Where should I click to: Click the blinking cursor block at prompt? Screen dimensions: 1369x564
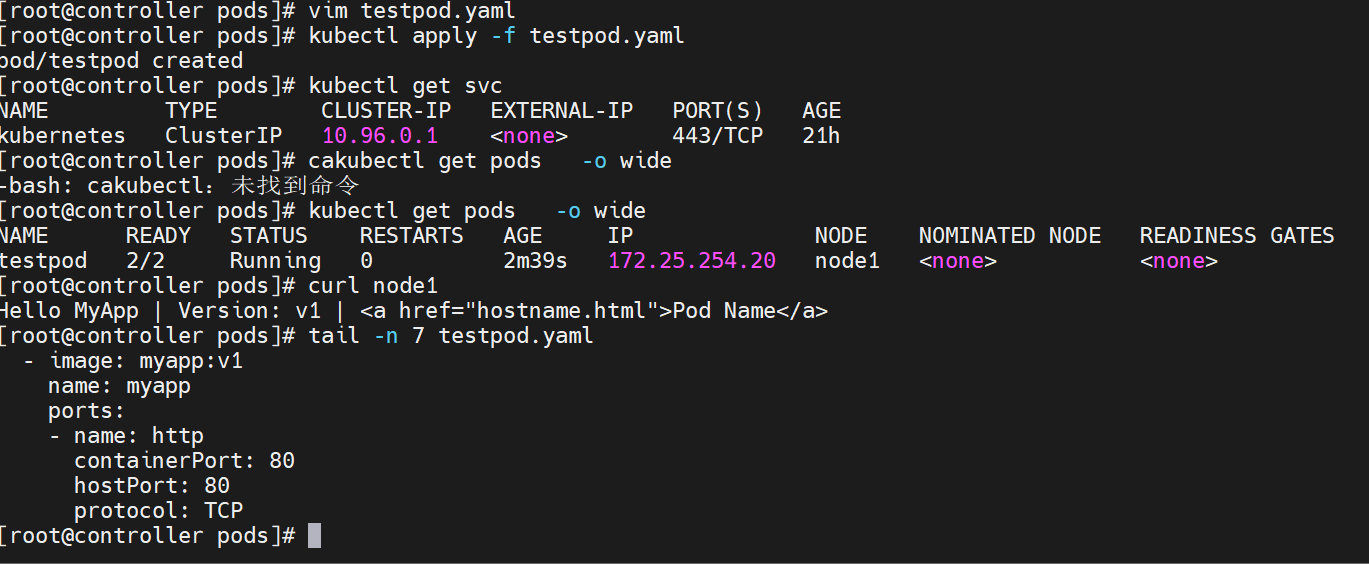pos(314,535)
